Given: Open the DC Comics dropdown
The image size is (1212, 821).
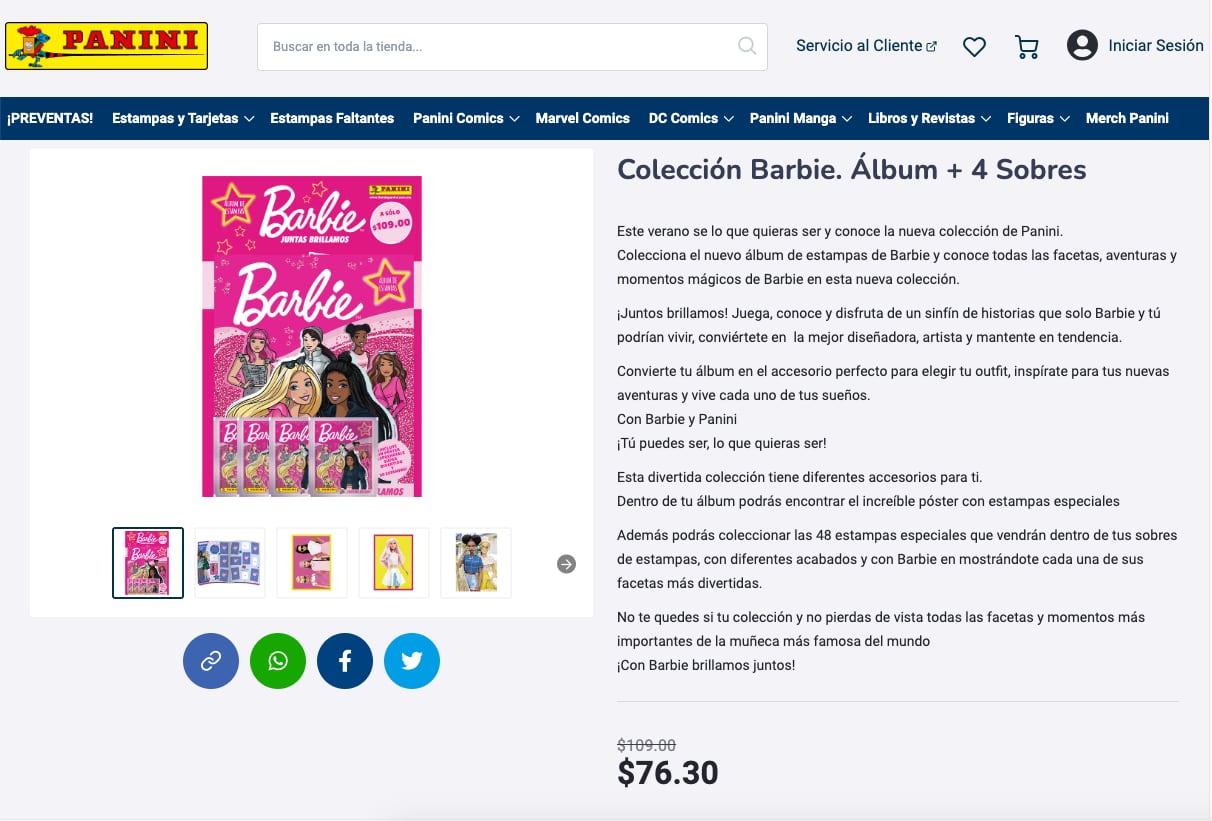Looking at the screenshot, I should pos(691,118).
